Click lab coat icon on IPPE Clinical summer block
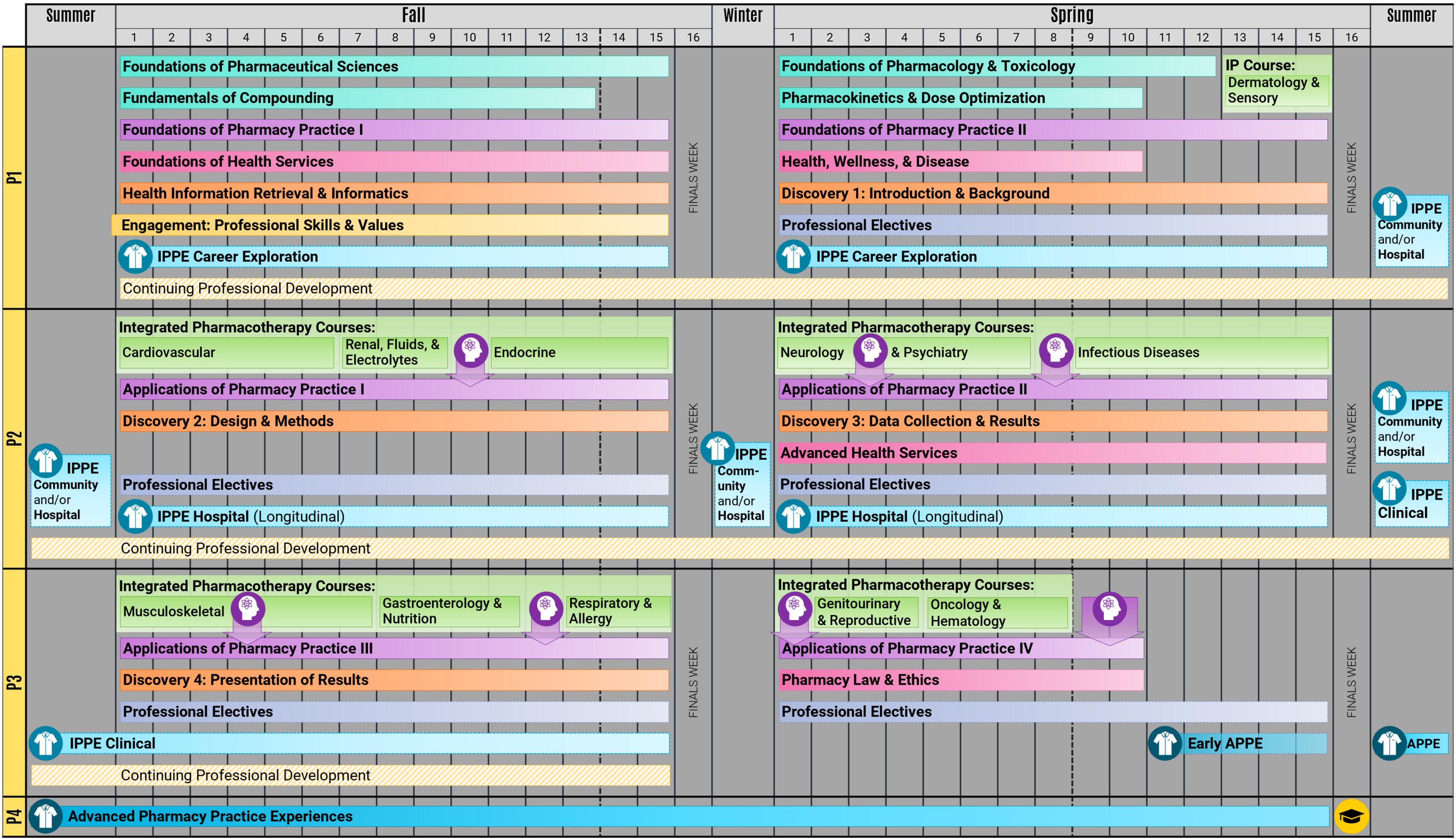This screenshot has height=839, width=1456. point(1389,489)
